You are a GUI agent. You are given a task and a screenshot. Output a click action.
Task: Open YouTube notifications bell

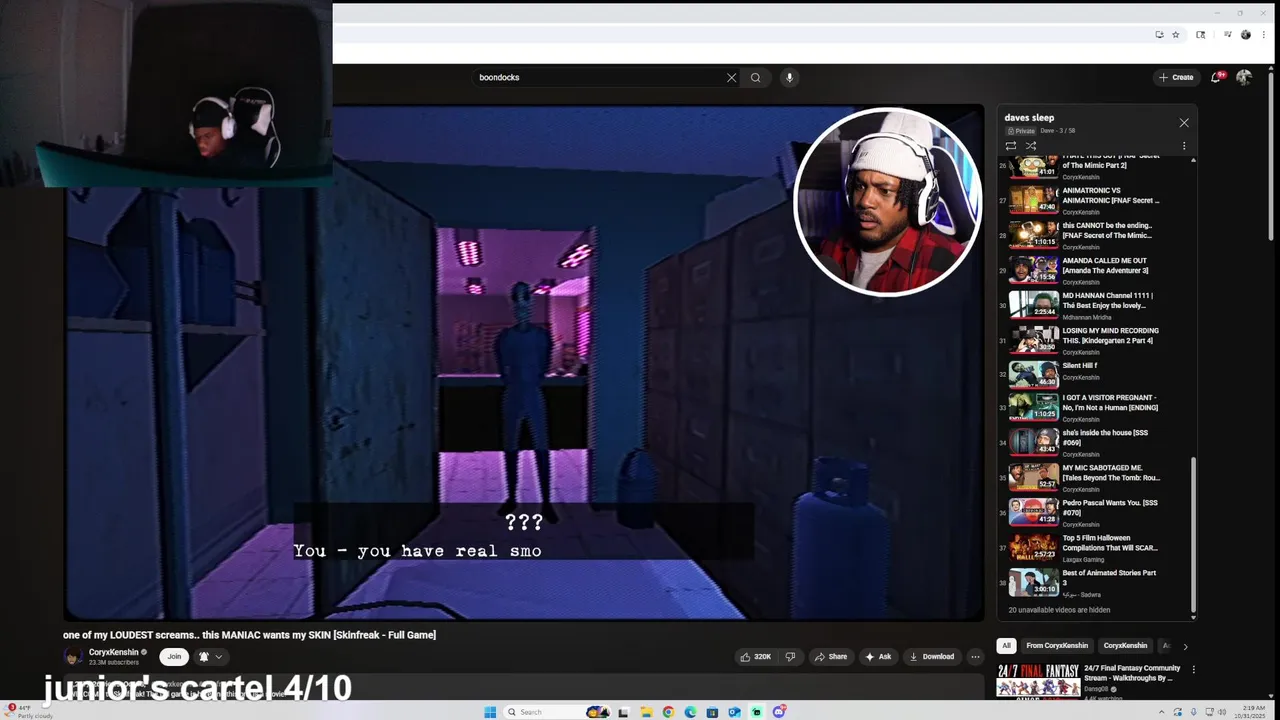1216,77
